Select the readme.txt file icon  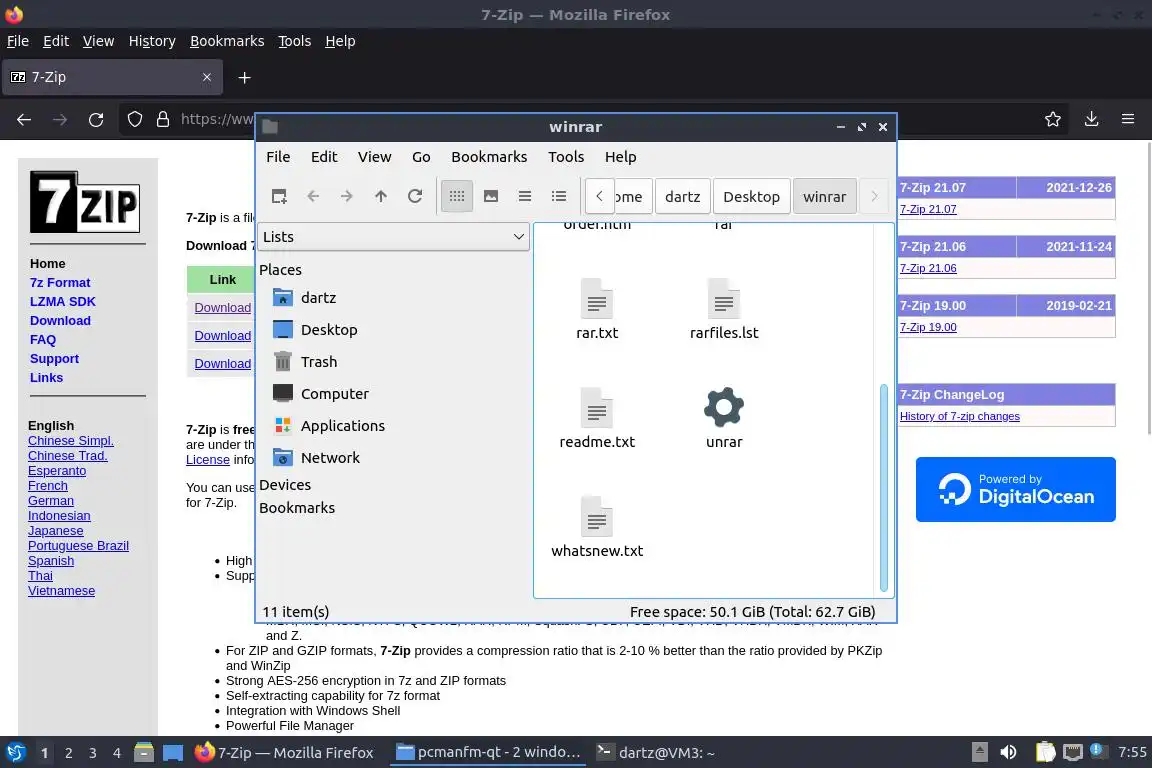(597, 407)
